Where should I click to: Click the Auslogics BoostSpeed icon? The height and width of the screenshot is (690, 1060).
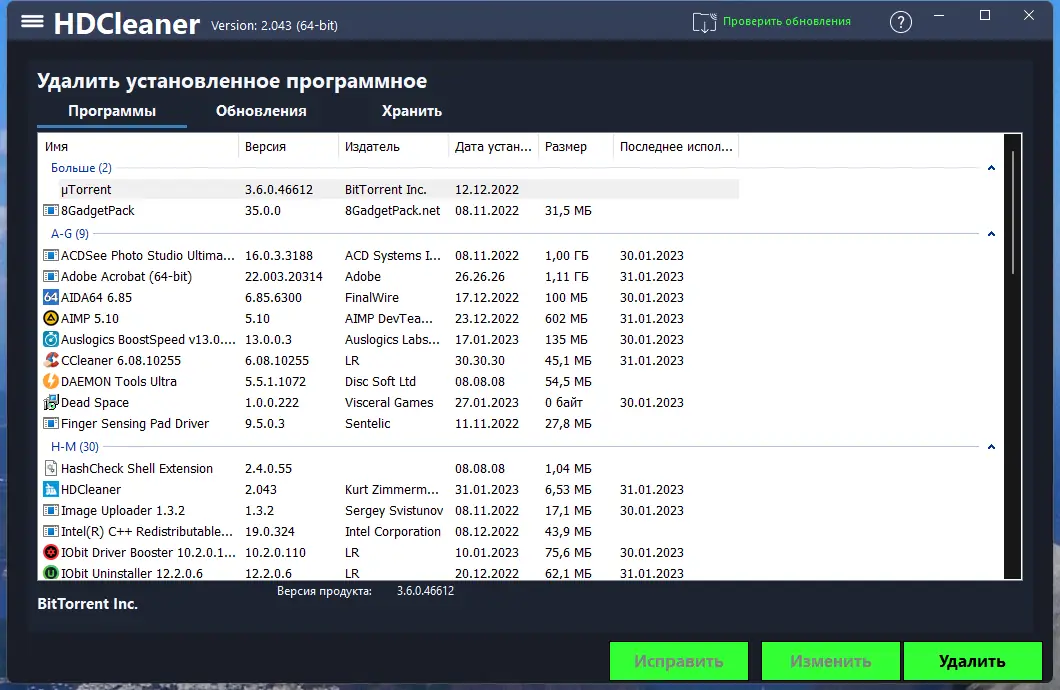pos(51,339)
